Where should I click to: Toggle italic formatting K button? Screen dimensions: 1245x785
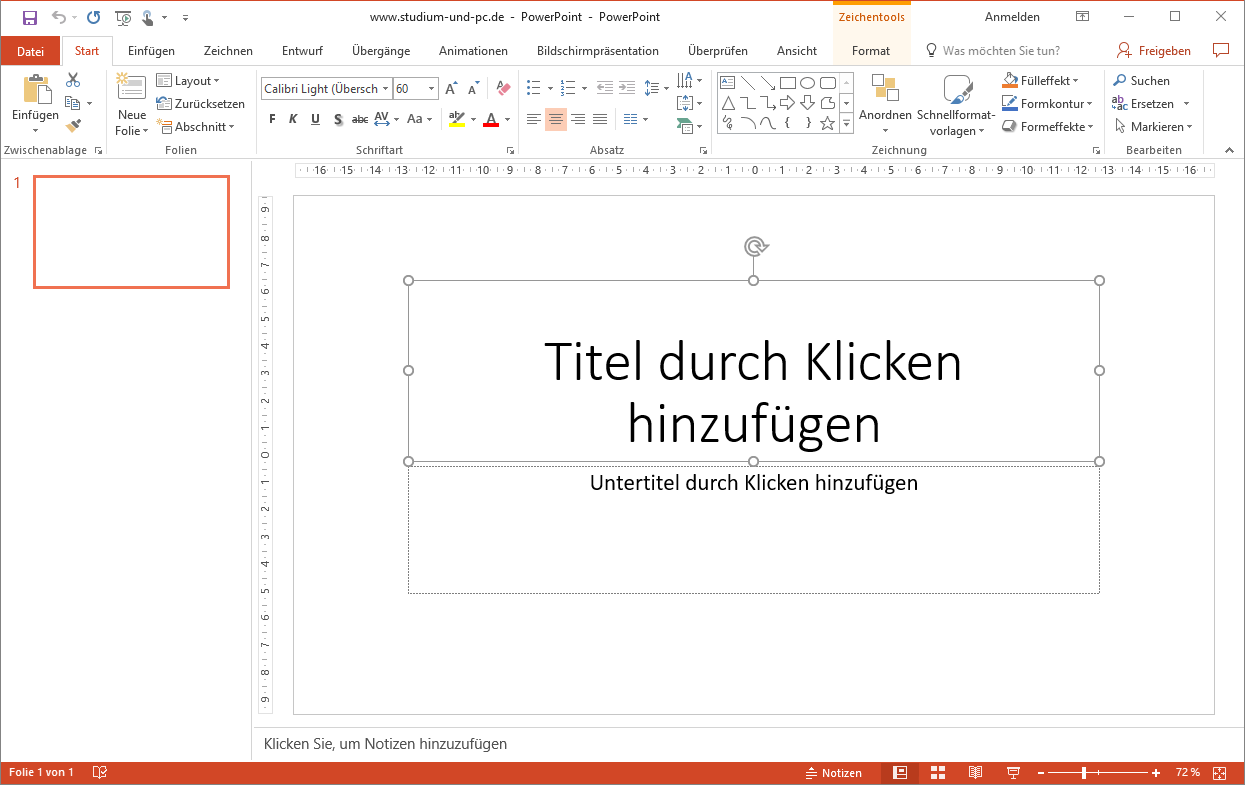[x=293, y=119]
